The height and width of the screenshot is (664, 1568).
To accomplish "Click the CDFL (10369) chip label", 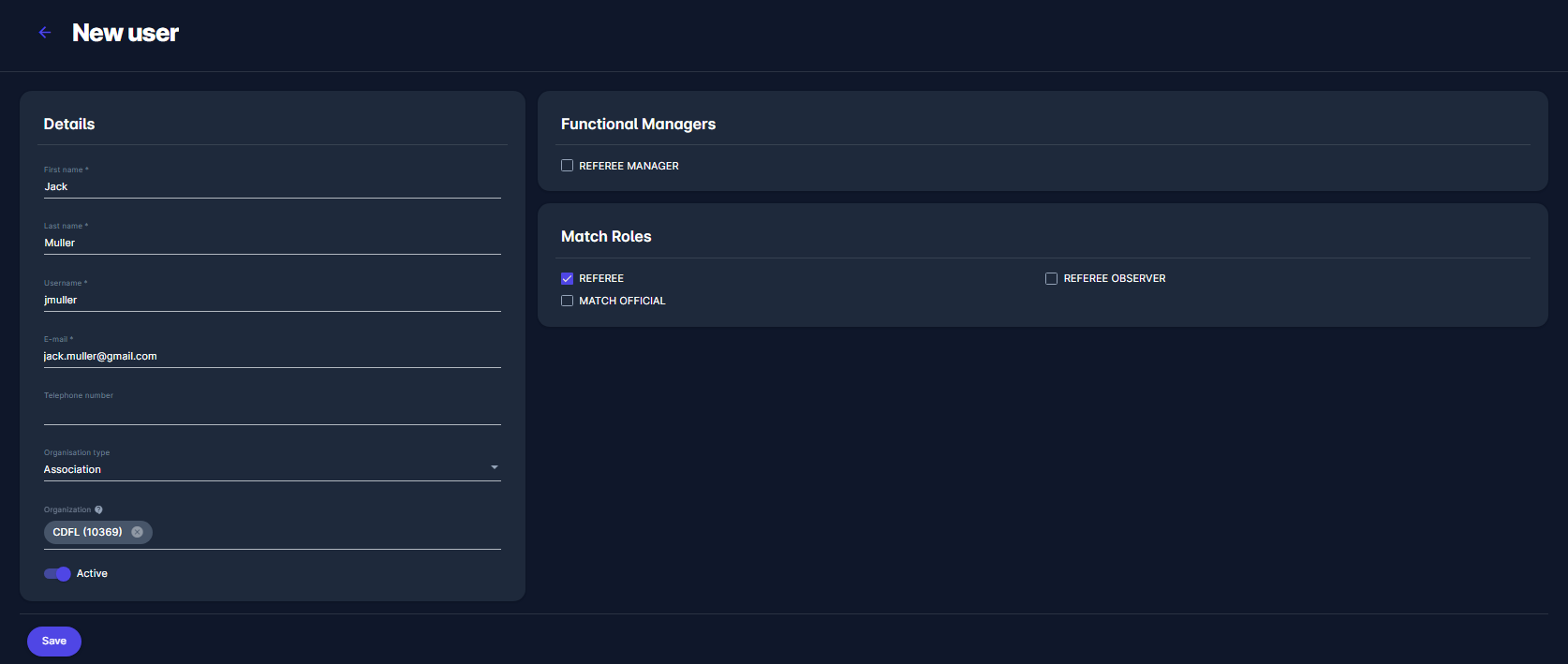I will click(x=87, y=532).
